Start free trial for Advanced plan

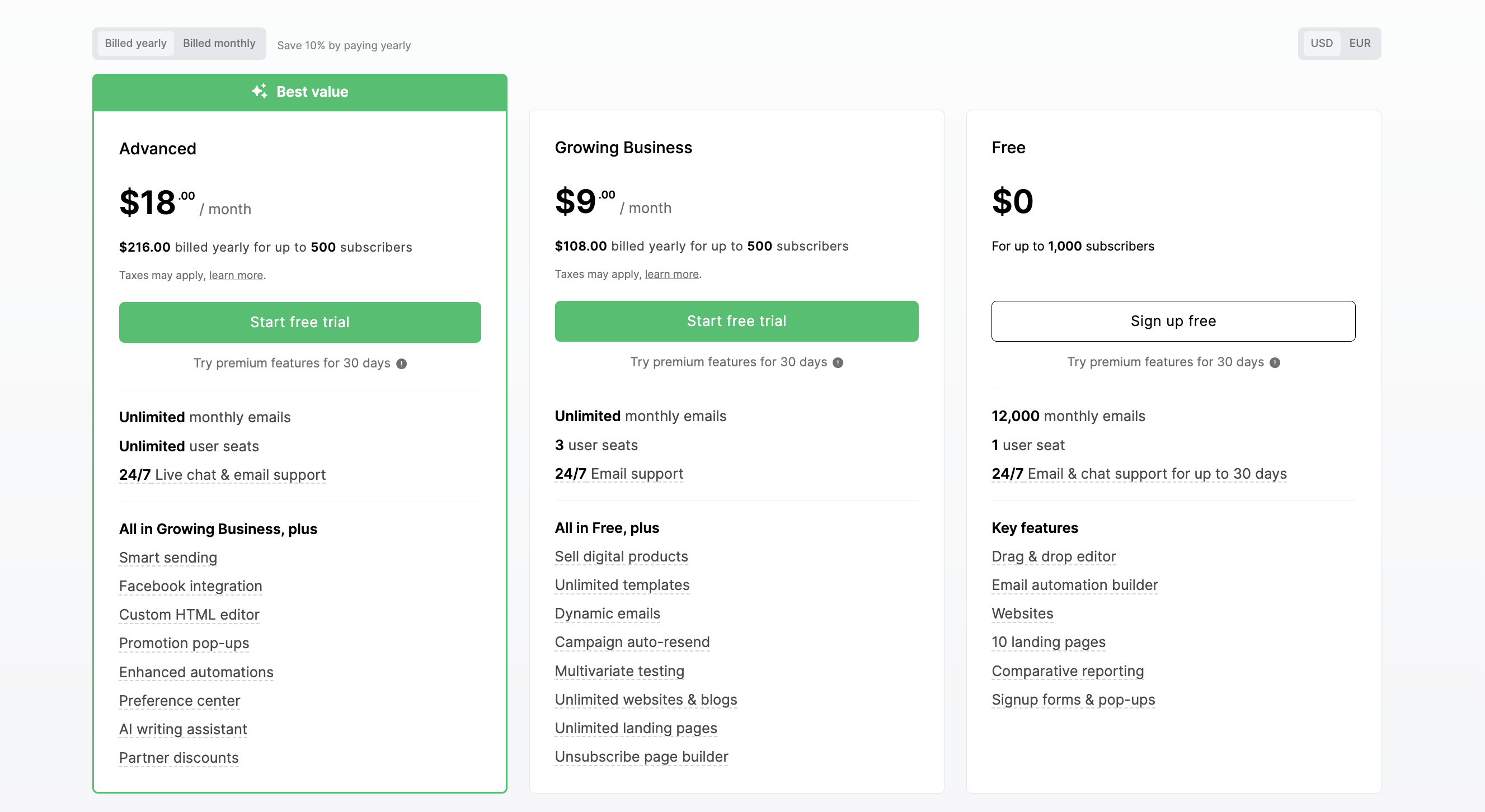coord(300,322)
